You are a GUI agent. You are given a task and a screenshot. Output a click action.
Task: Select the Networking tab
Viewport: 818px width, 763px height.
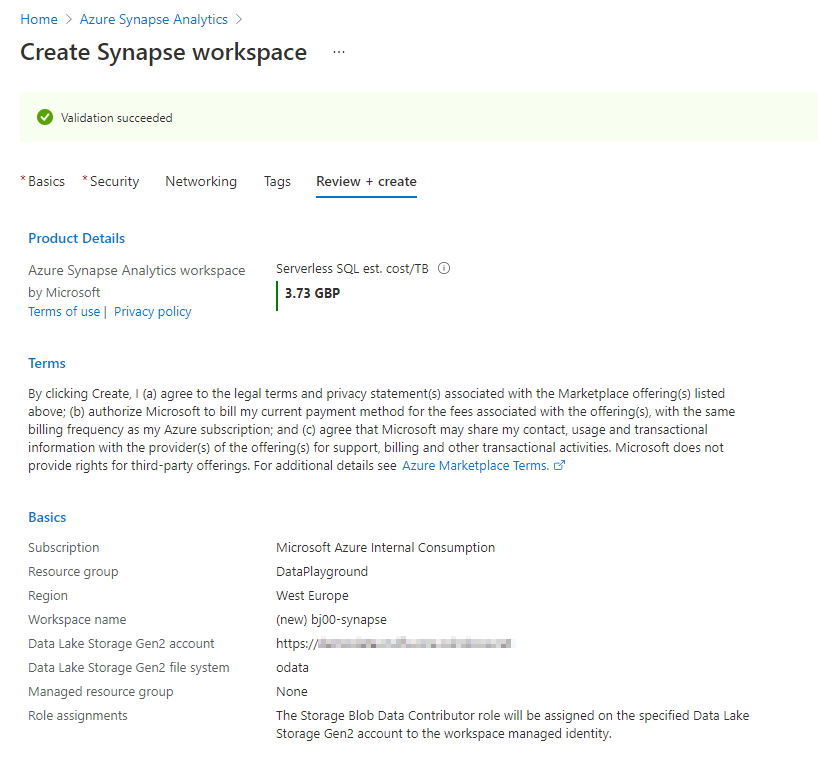[201, 181]
